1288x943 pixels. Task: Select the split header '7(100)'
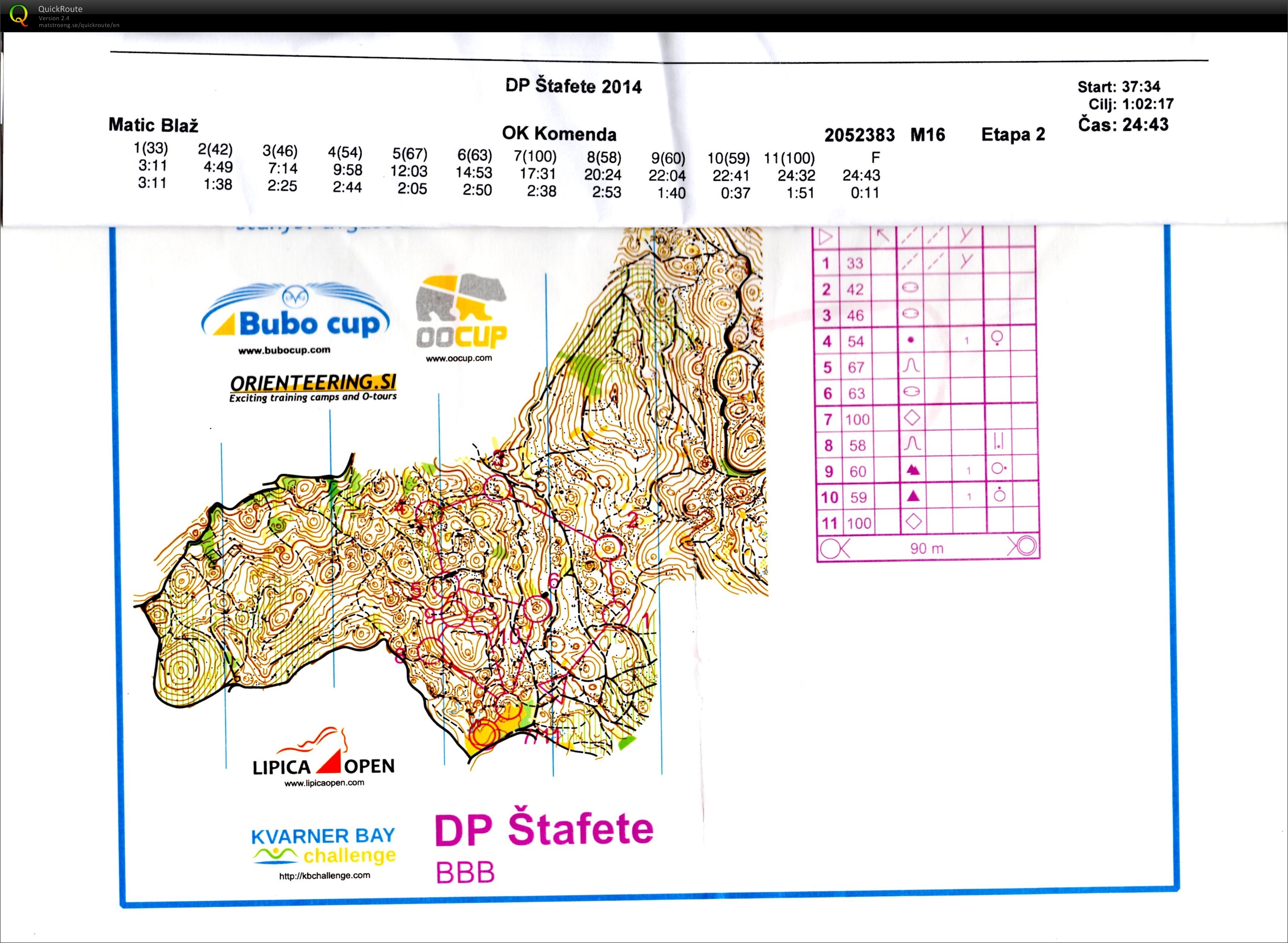pos(535,156)
